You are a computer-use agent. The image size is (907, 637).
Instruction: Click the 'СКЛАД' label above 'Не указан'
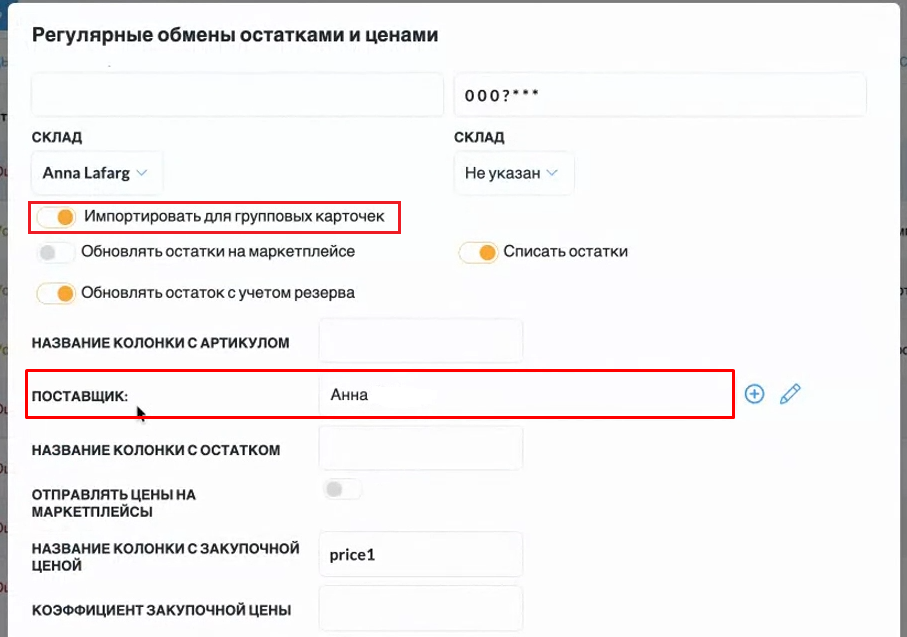click(x=479, y=137)
